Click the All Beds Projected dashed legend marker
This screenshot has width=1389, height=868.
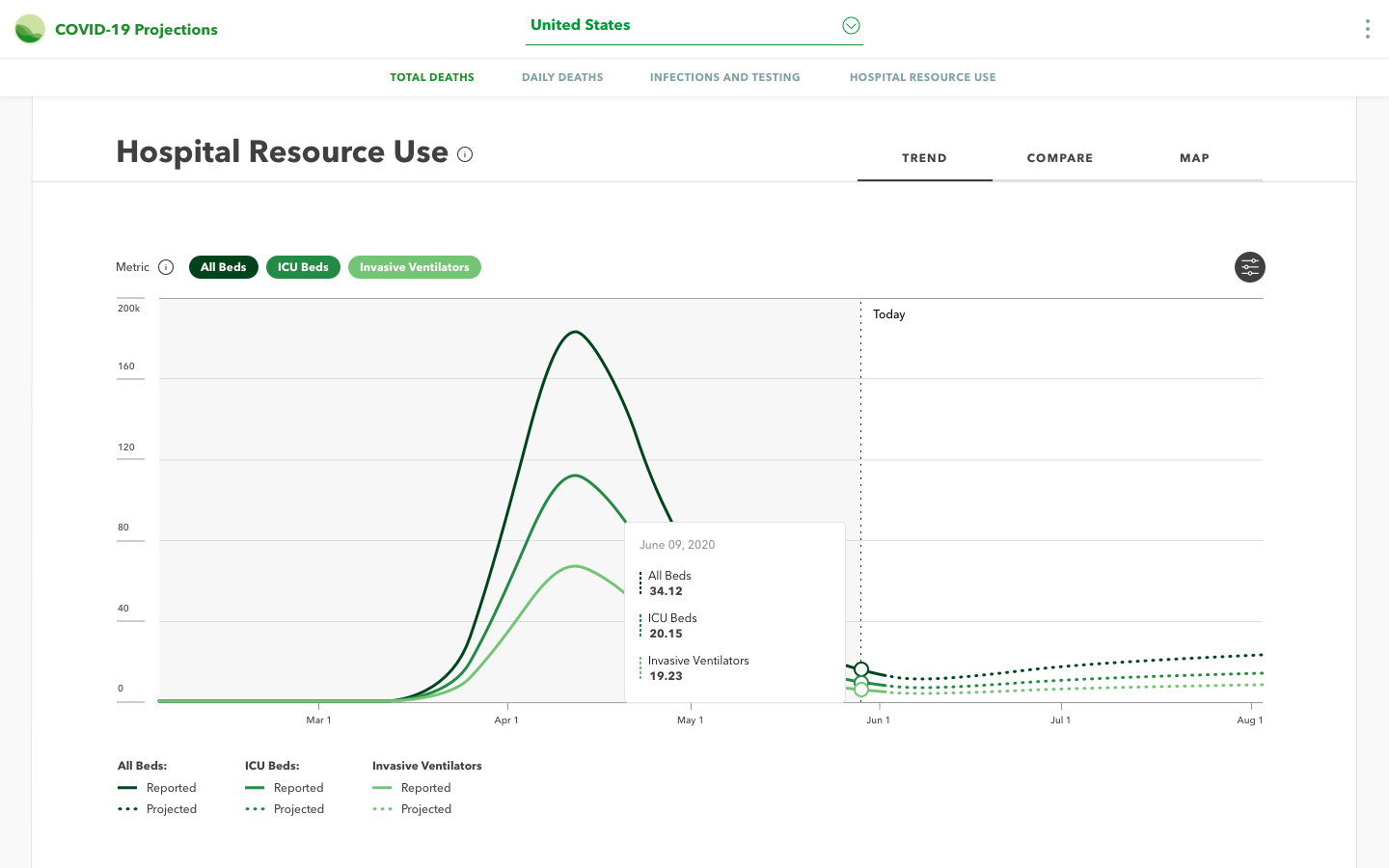[x=129, y=808]
